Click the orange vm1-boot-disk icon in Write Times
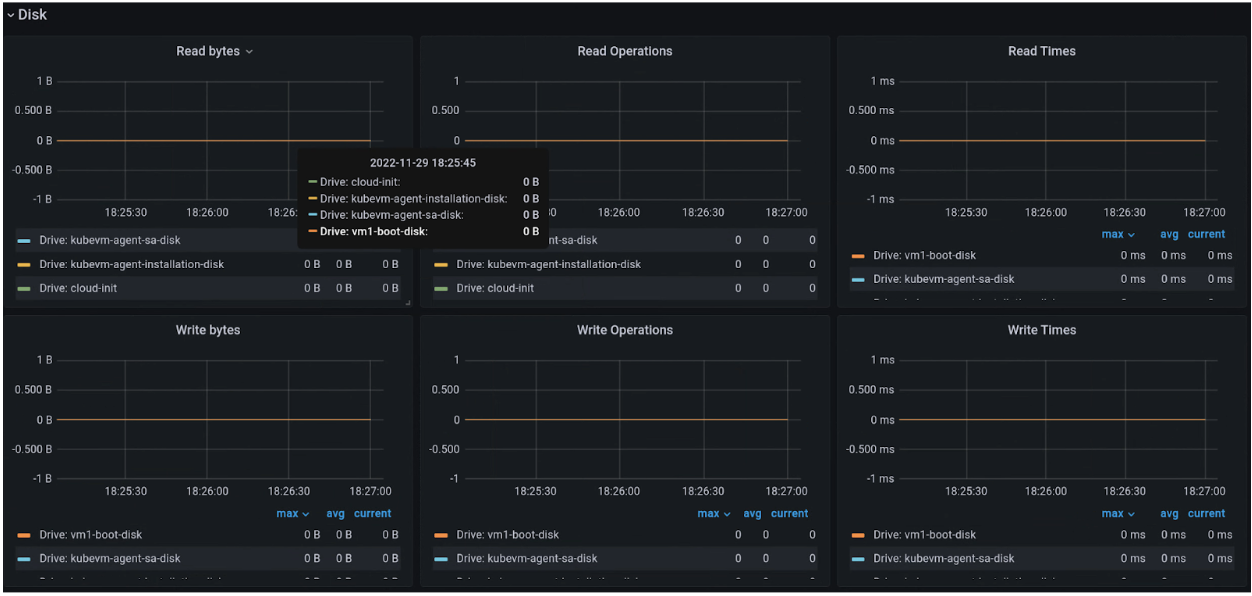 pyautogui.click(x=856, y=534)
